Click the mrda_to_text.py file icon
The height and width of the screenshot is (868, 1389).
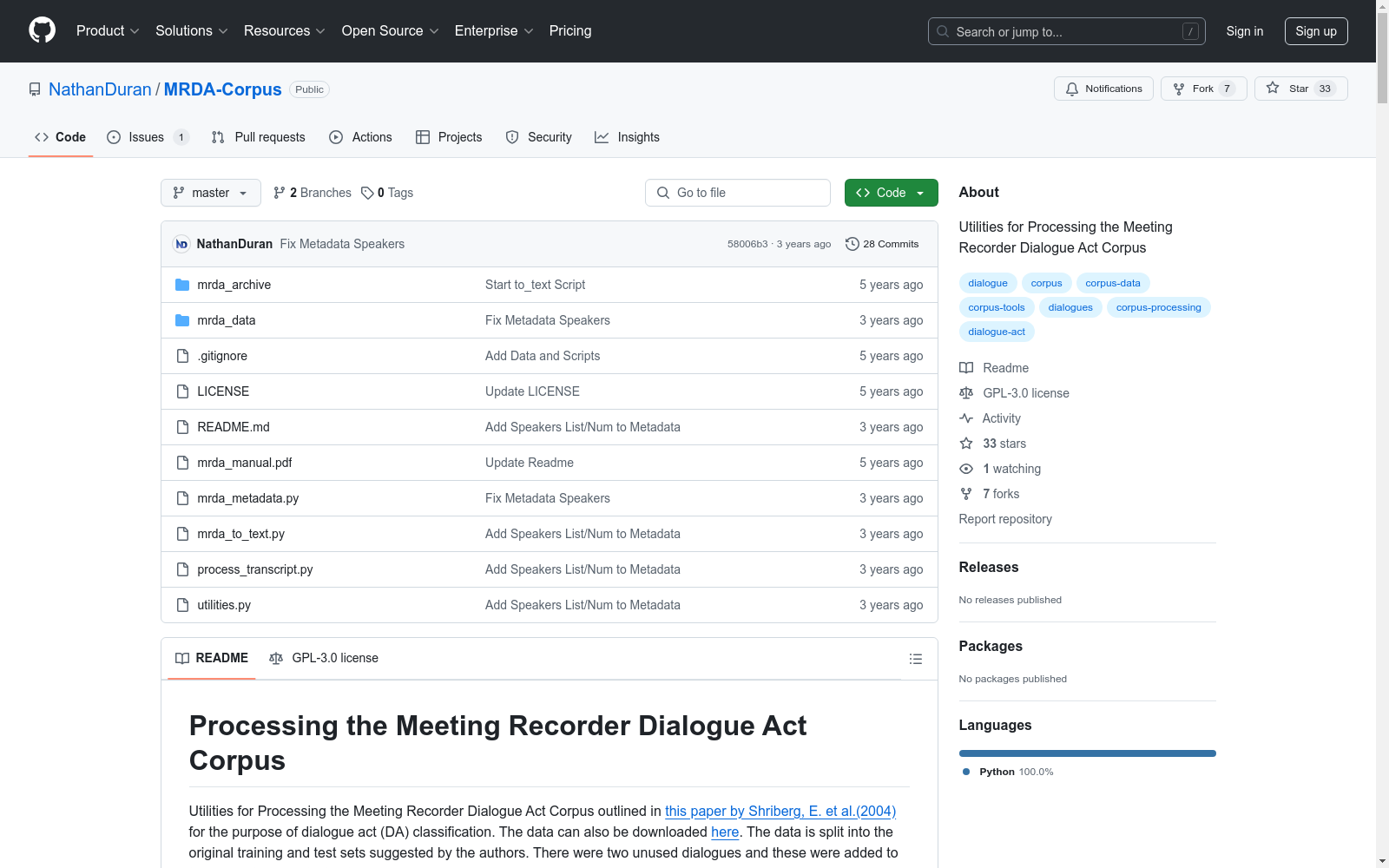(182, 534)
